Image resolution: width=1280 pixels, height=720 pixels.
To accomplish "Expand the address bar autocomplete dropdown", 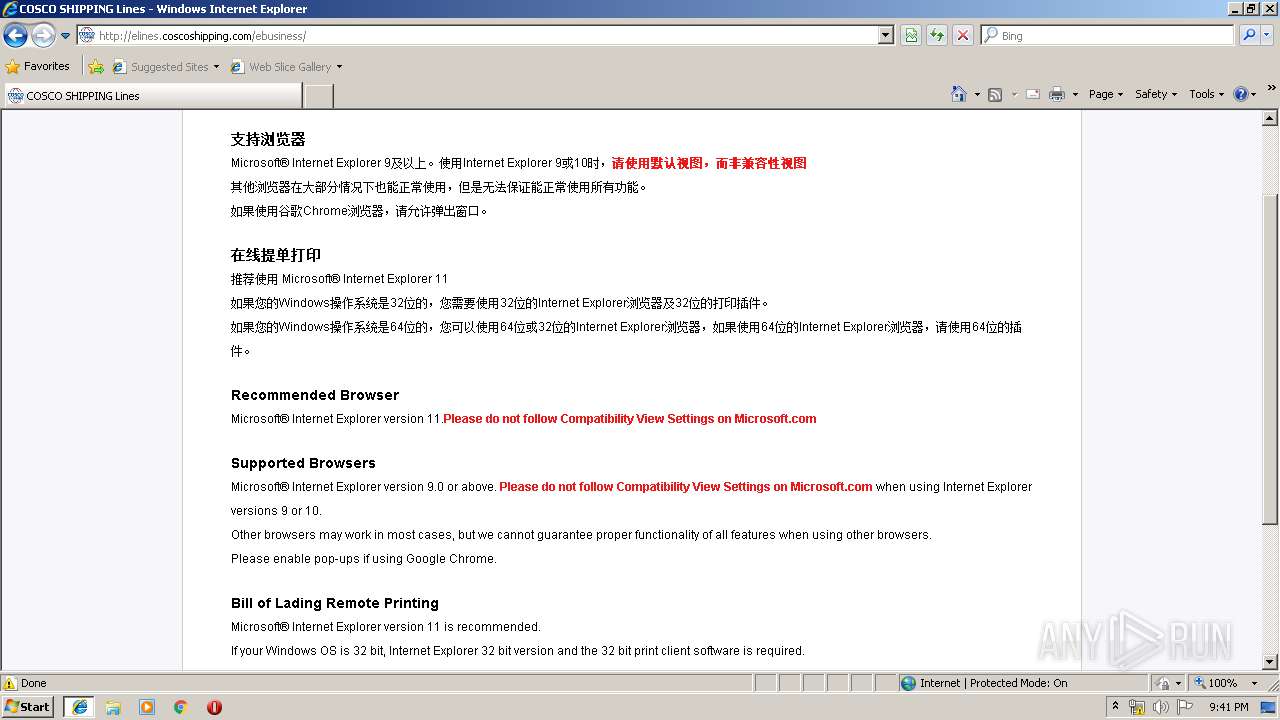I will click(886, 35).
